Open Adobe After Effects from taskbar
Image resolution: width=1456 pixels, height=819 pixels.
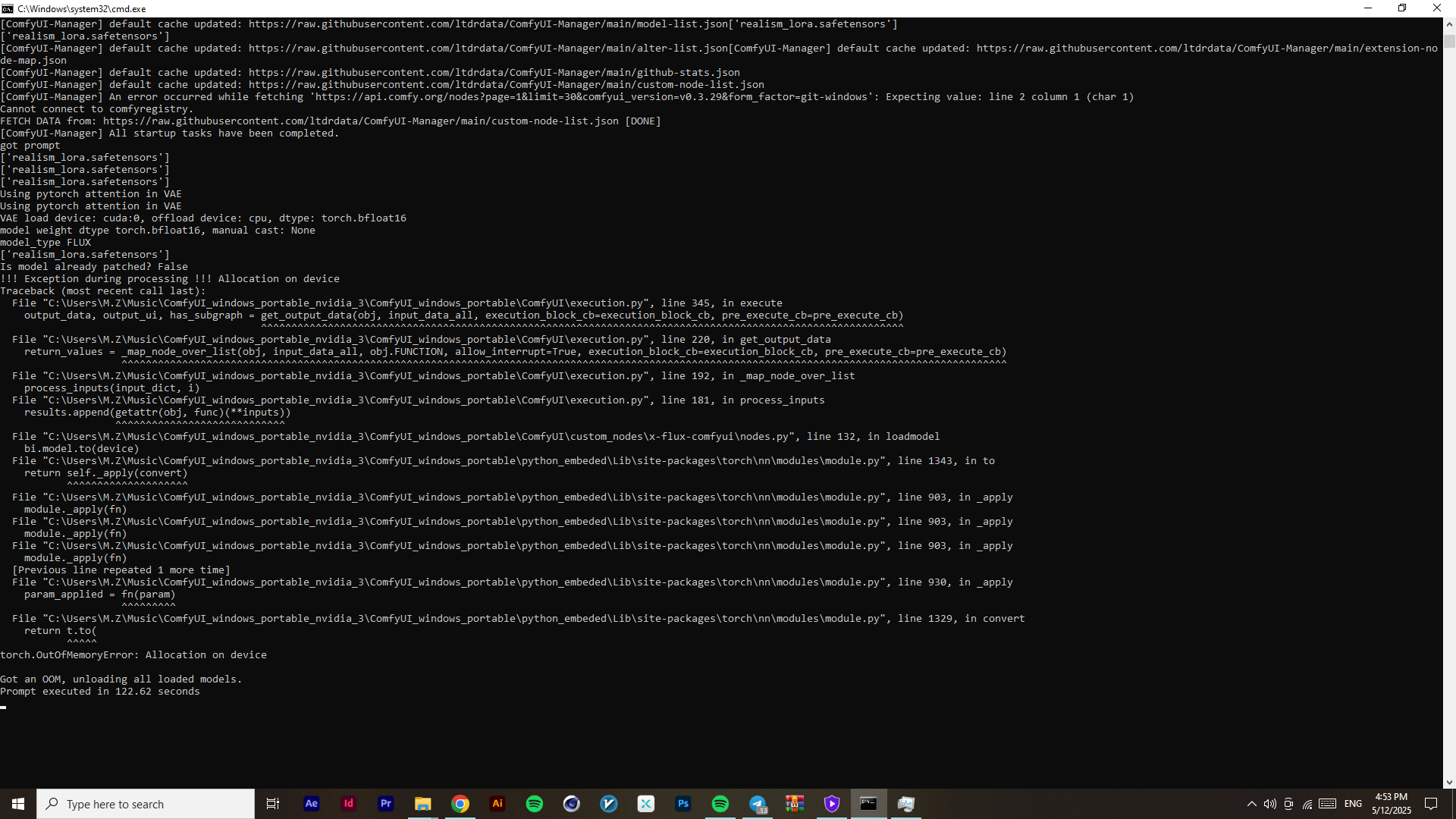[312, 804]
